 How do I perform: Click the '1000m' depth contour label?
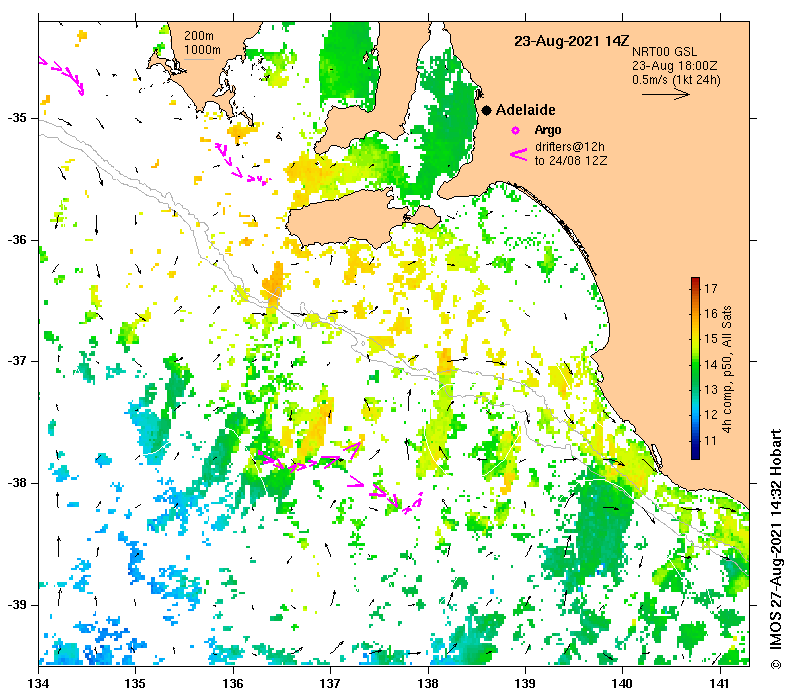202,50
